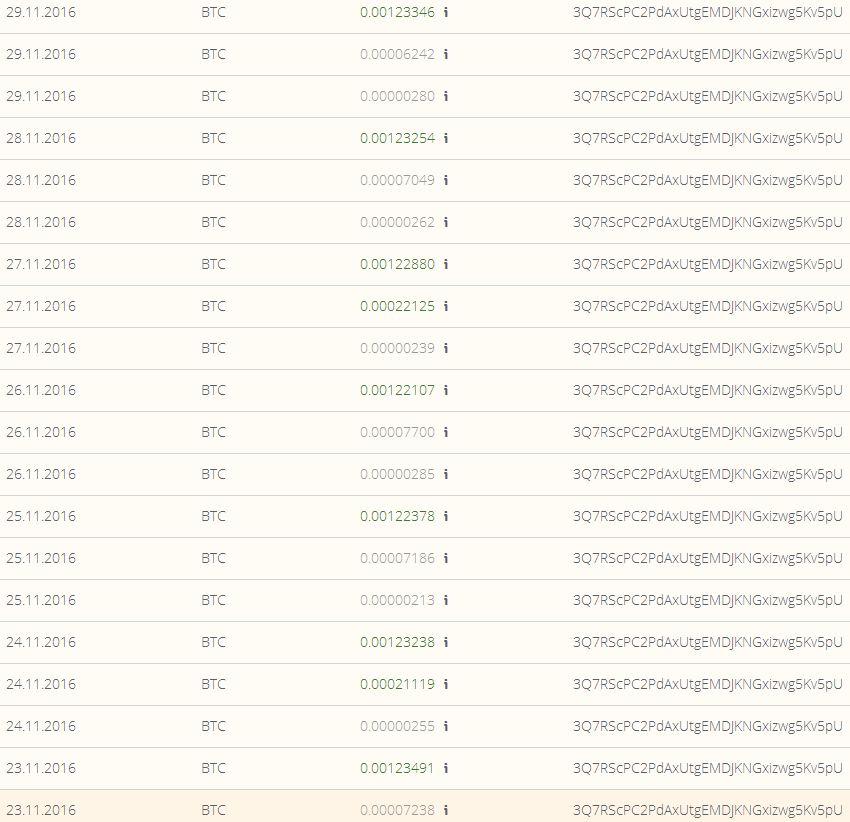
Task: Click the amount 0.00000213
Action: click(x=397, y=600)
